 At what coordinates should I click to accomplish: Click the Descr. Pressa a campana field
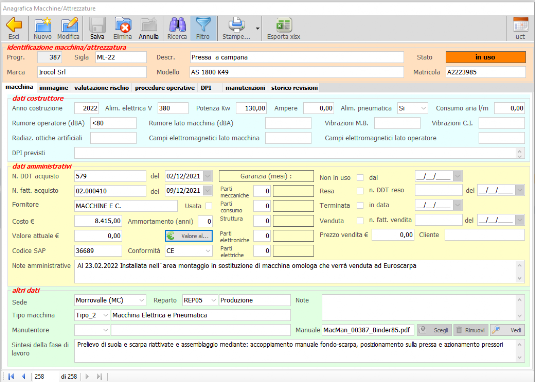pos(297,57)
